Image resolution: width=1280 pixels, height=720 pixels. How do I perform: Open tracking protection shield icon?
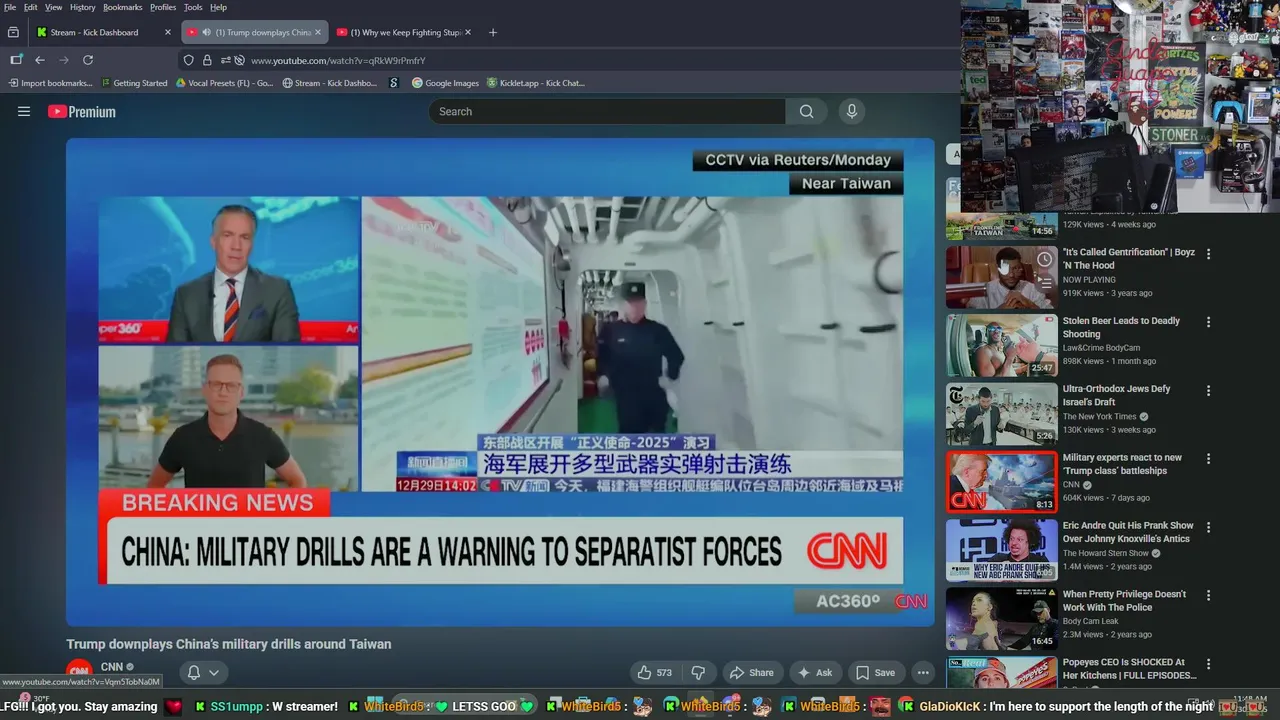click(189, 60)
